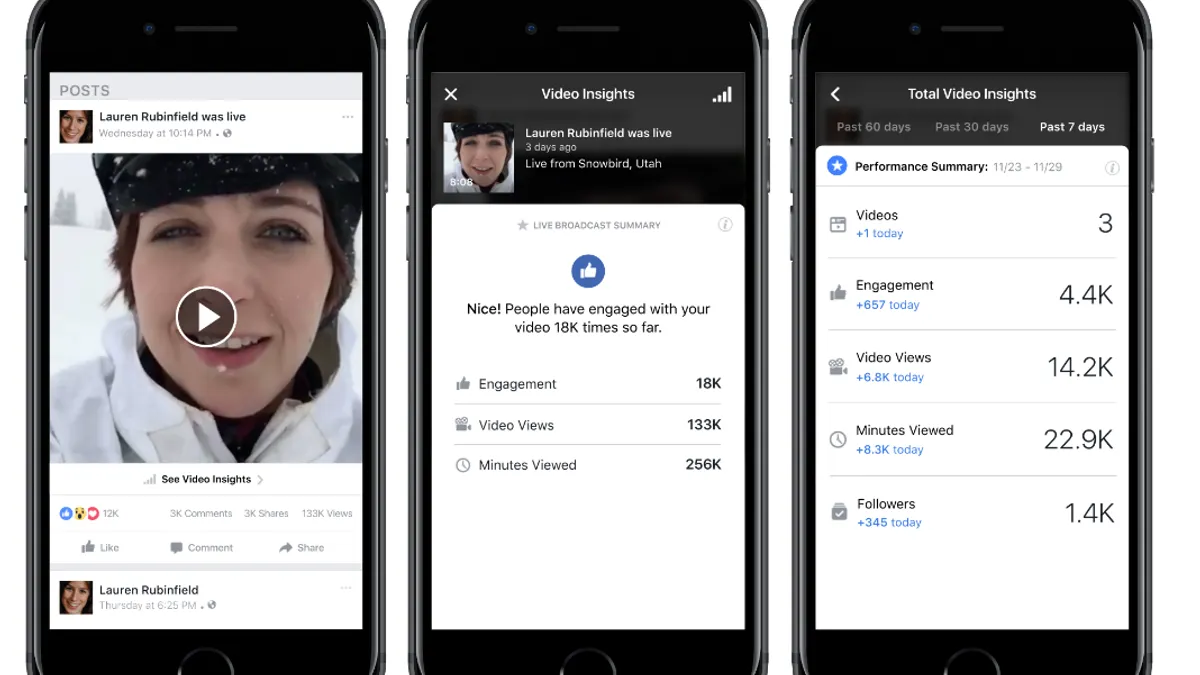Click the chevron next to See Video Insights

(261, 480)
